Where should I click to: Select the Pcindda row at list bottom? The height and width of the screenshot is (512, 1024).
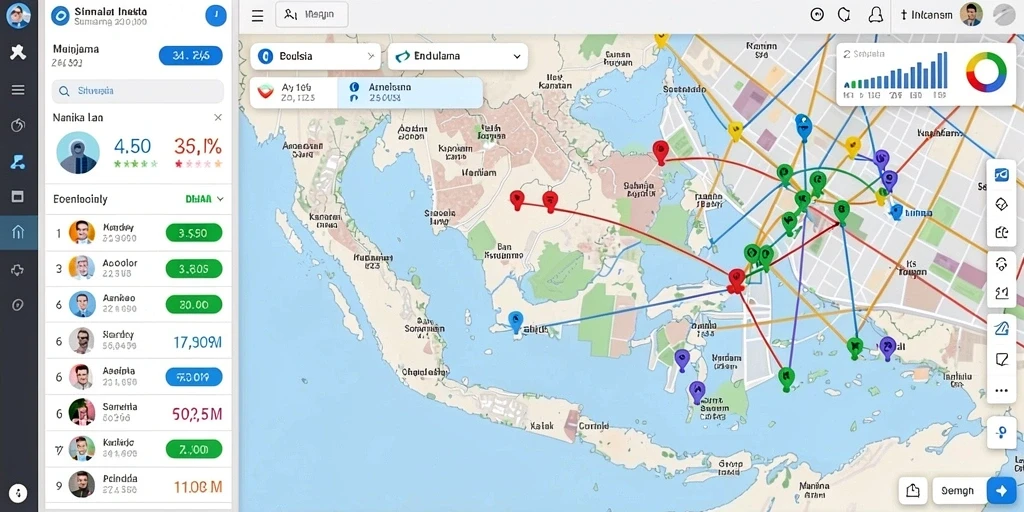pos(138,485)
